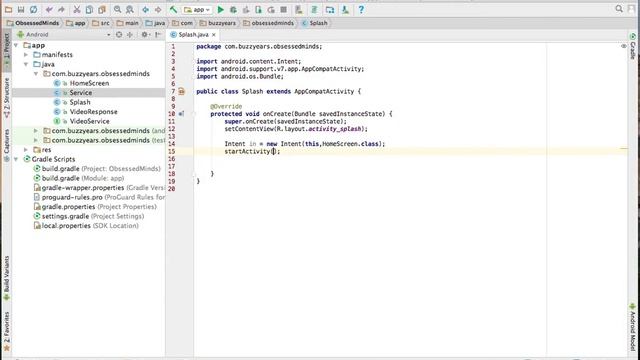Viewport: 640px width, 360px height.
Task: Open proguard-rules.pro file
Action: [x=99, y=197]
